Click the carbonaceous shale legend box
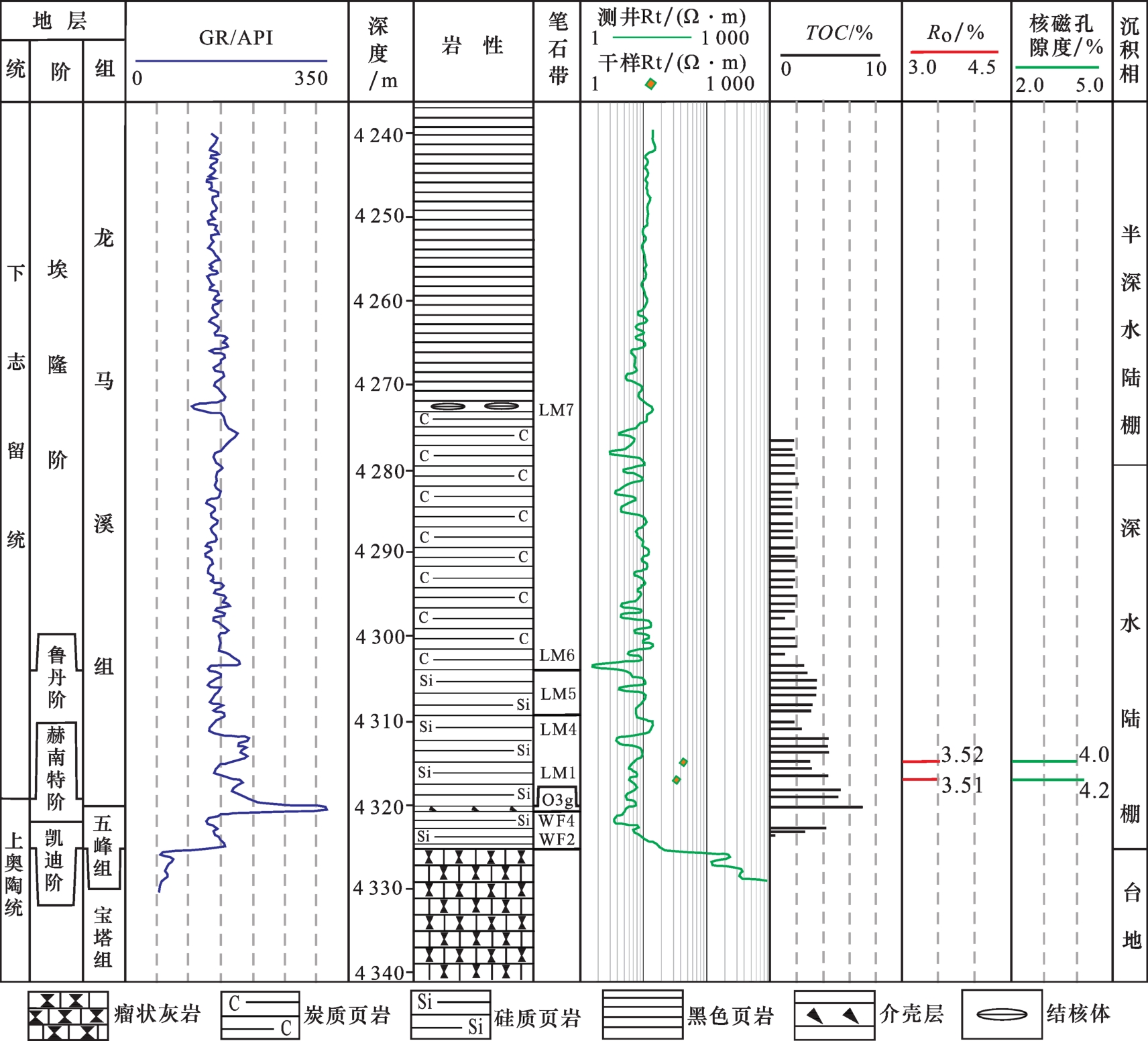The width and height of the screenshot is (1148, 1041). tap(260, 1016)
